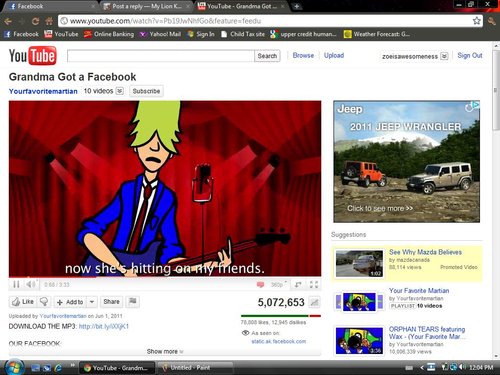Screen dimensions: 500x375
Task: Toggle expanded player size button
Action: (298, 284)
